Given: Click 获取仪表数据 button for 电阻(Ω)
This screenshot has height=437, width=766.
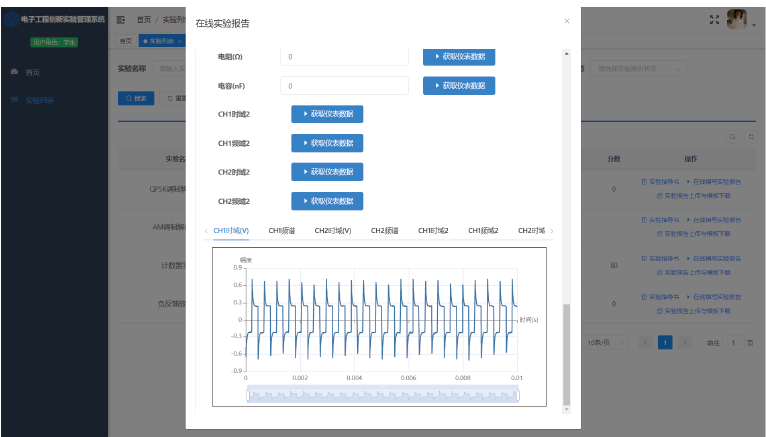Looking at the screenshot, I should pos(459,57).
